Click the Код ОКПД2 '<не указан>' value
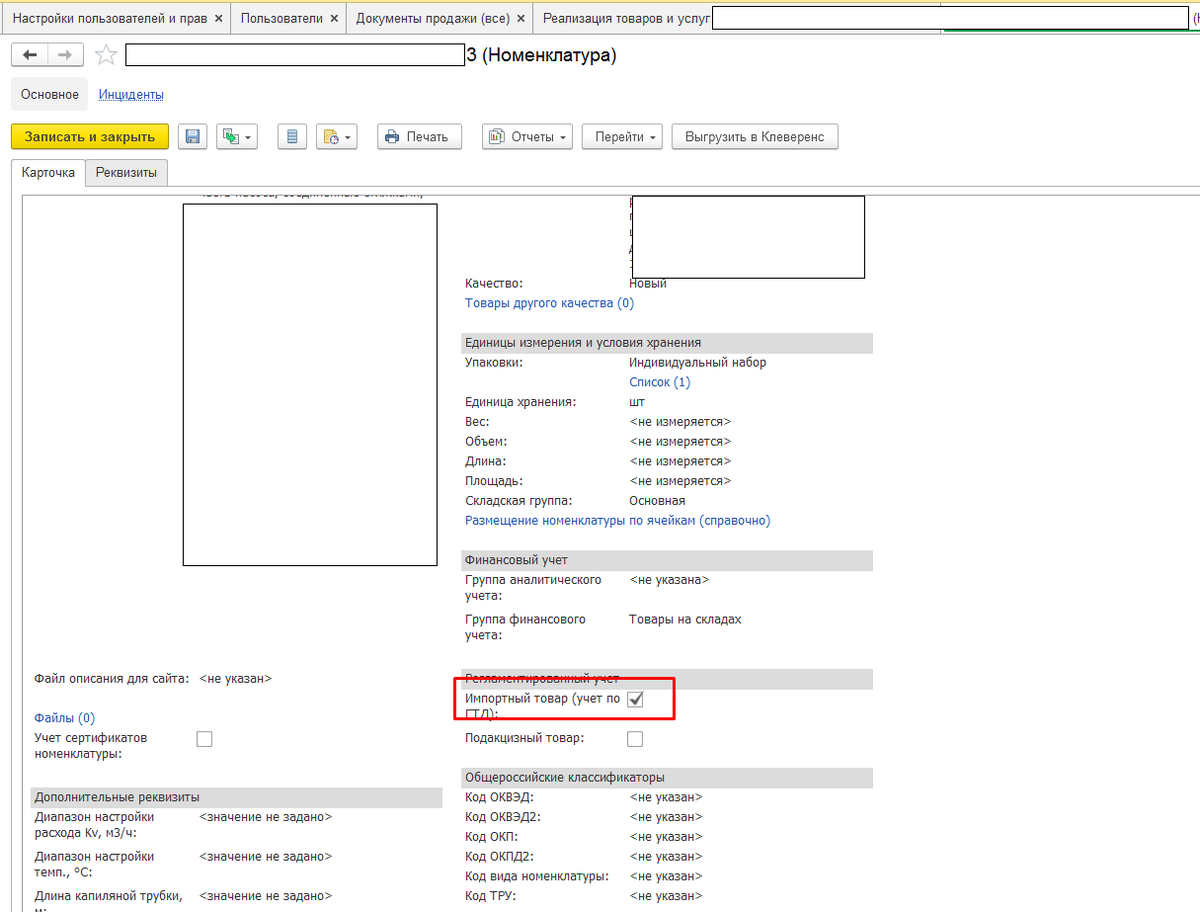 pos(666,857)
